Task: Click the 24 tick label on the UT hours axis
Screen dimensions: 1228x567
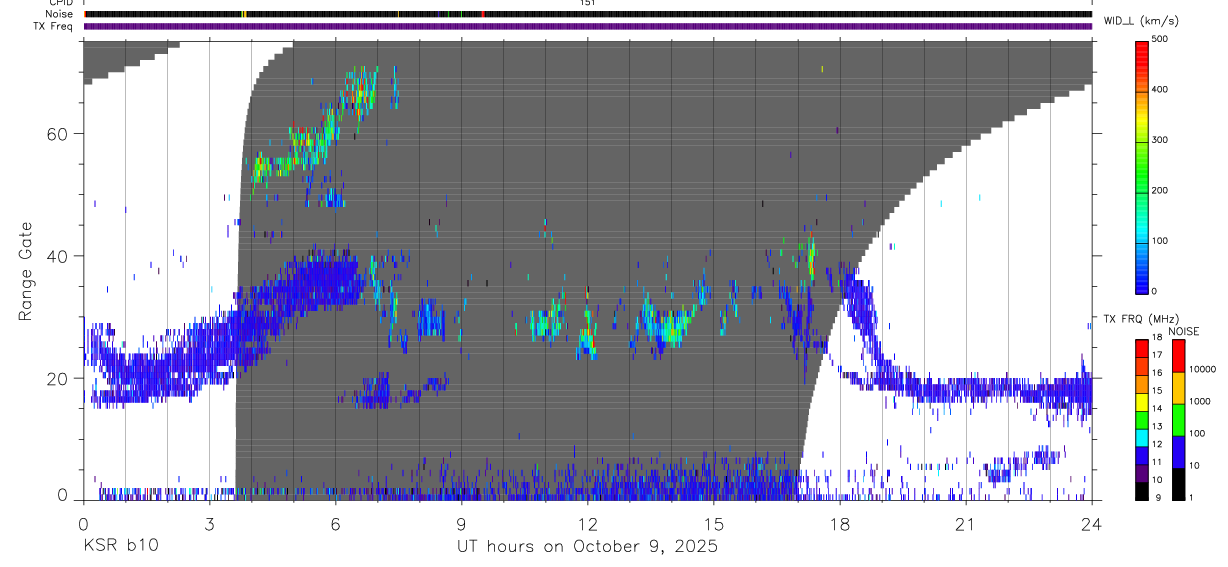Action: click(1092, 524)
